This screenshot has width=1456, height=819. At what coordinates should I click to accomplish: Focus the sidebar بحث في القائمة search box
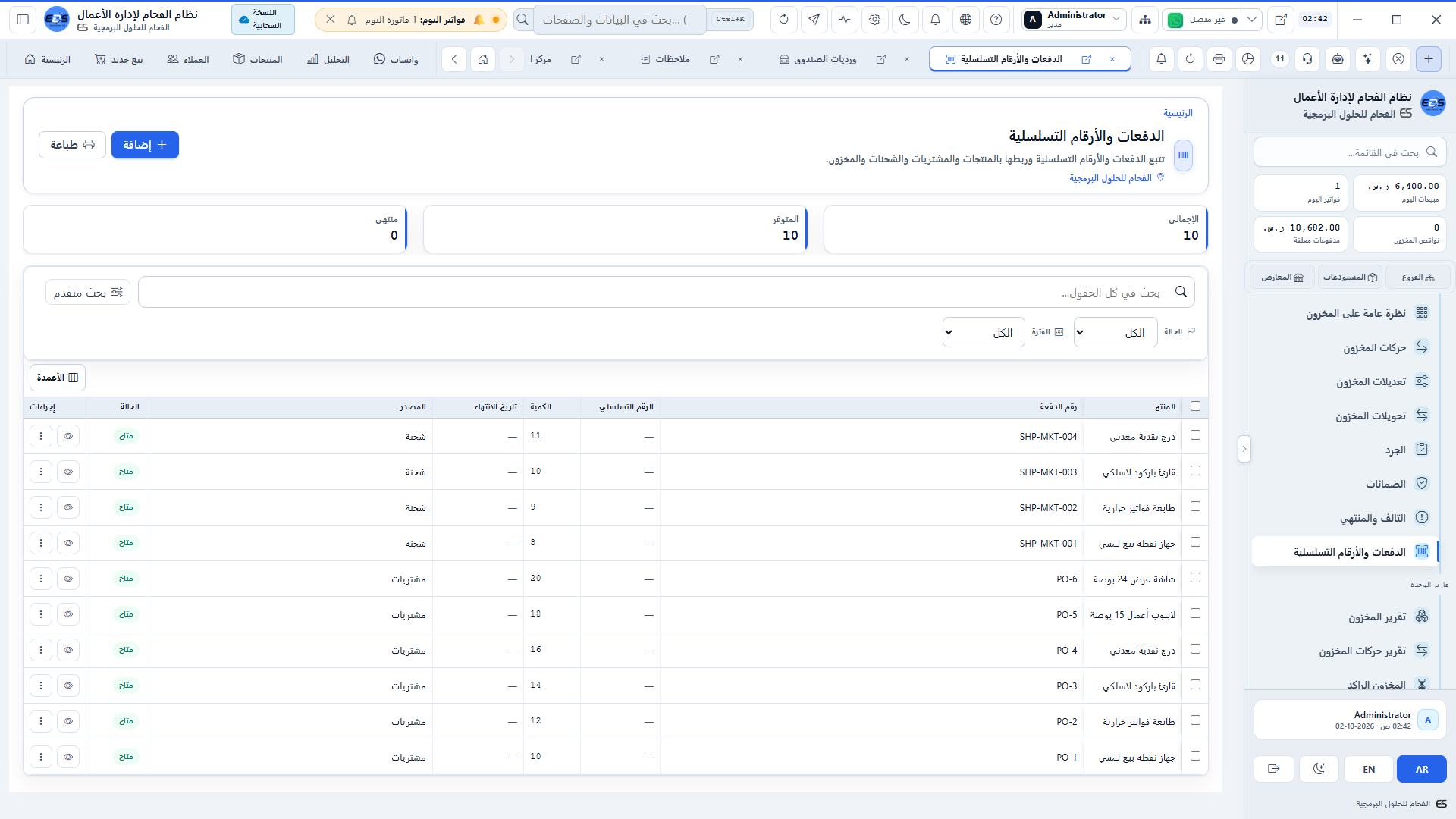tap(1350, 152)
